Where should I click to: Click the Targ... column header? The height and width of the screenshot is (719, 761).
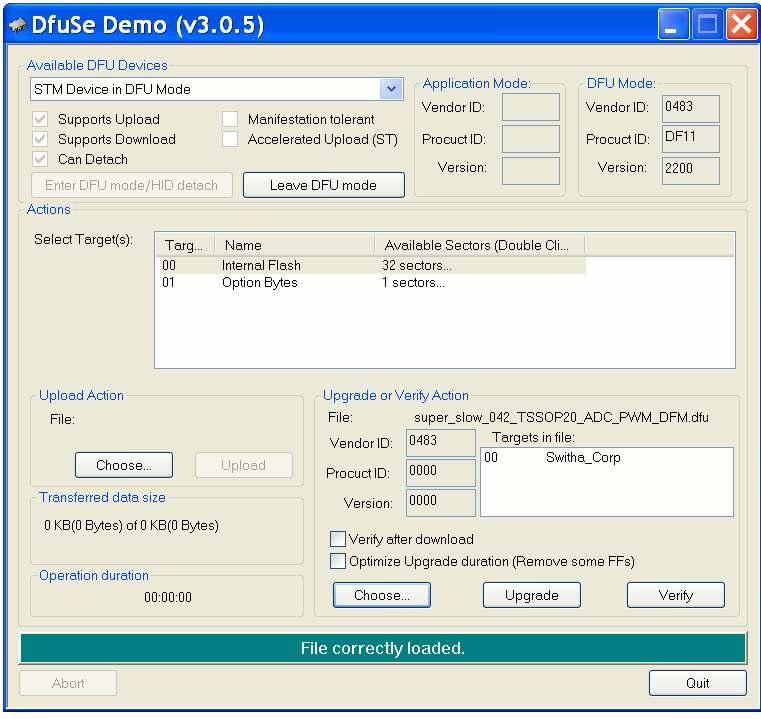point(185,246)
